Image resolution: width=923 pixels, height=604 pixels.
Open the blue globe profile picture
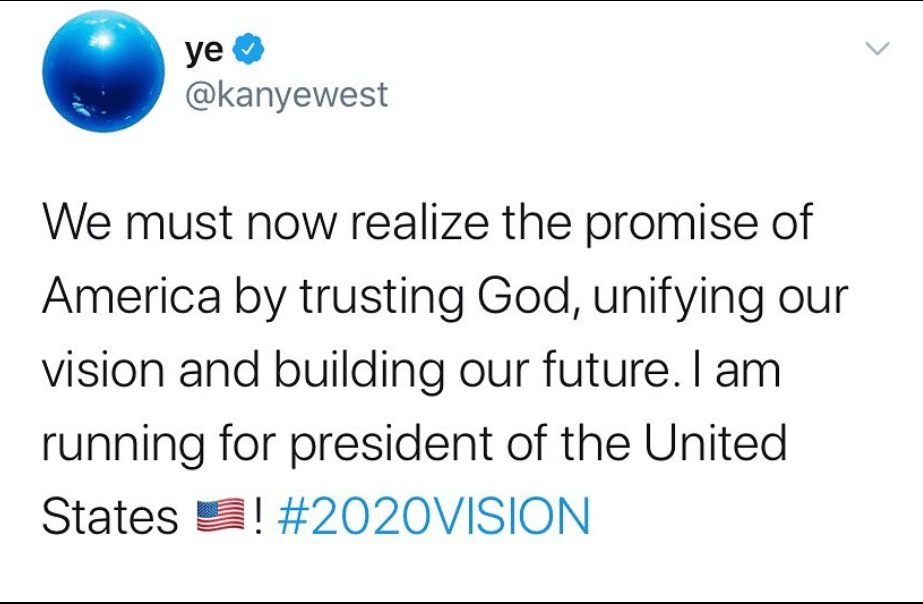(103, 72)
